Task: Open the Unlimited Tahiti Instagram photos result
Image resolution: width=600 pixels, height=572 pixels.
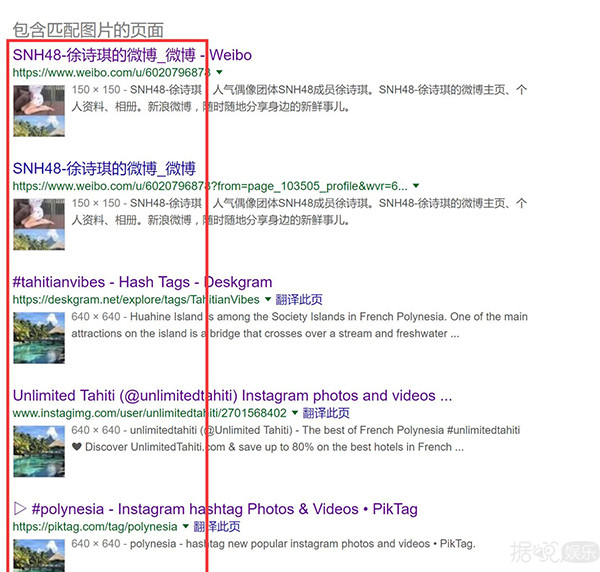Action: tap(232, 396)
